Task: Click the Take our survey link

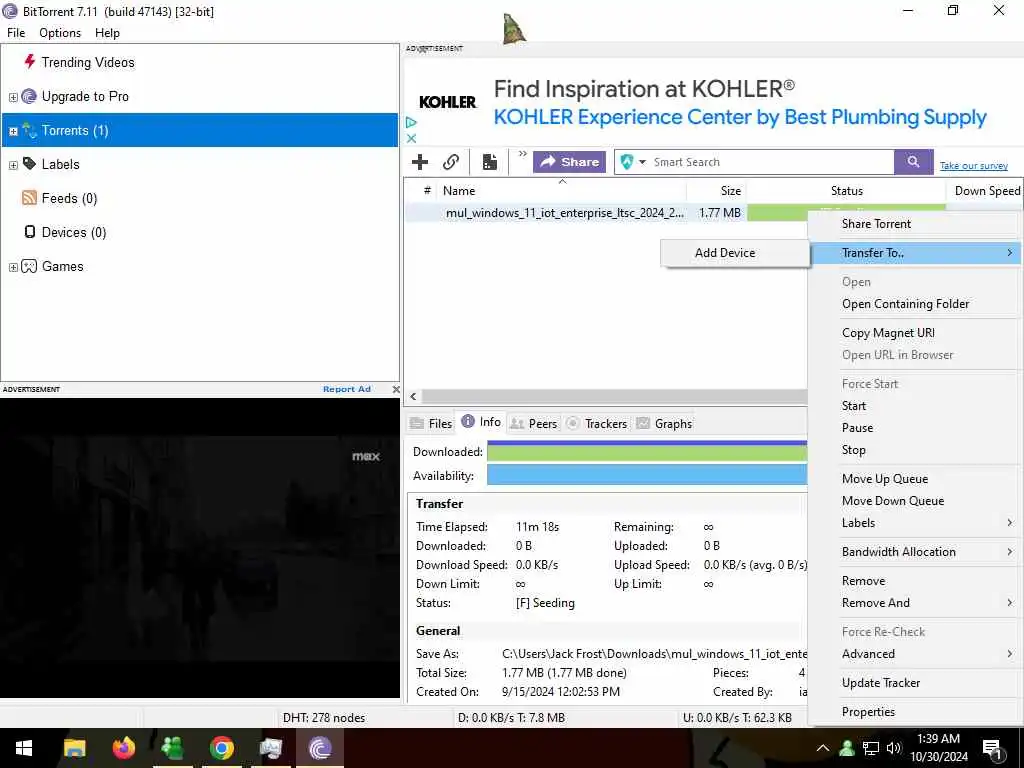Action: tap(974, 166)
